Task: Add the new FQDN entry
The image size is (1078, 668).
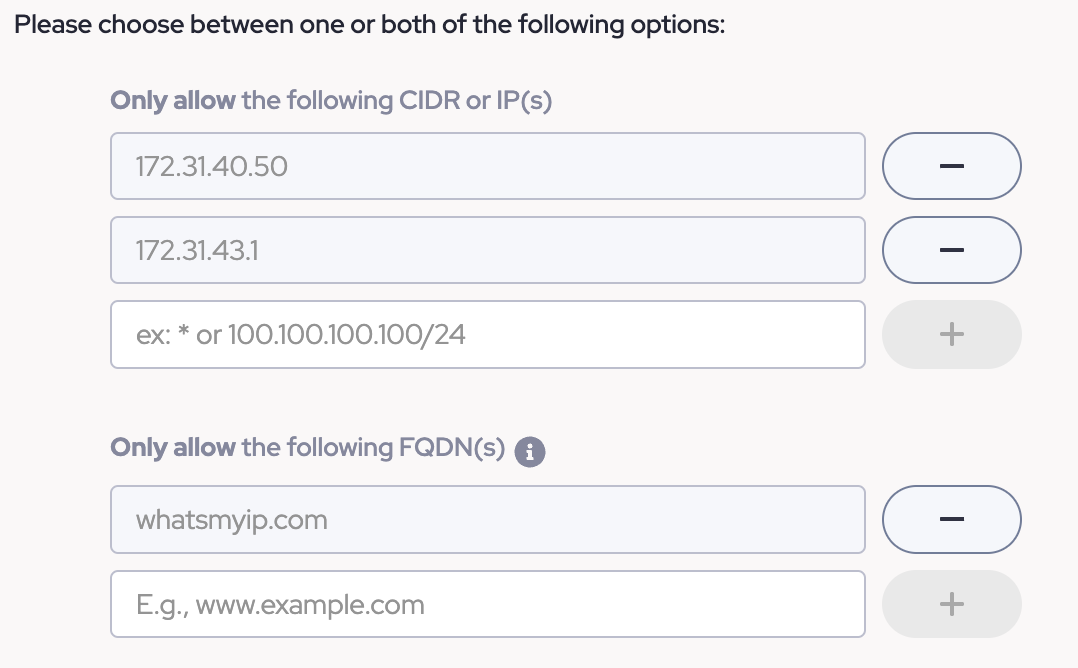Action: [x=951, y=603]
